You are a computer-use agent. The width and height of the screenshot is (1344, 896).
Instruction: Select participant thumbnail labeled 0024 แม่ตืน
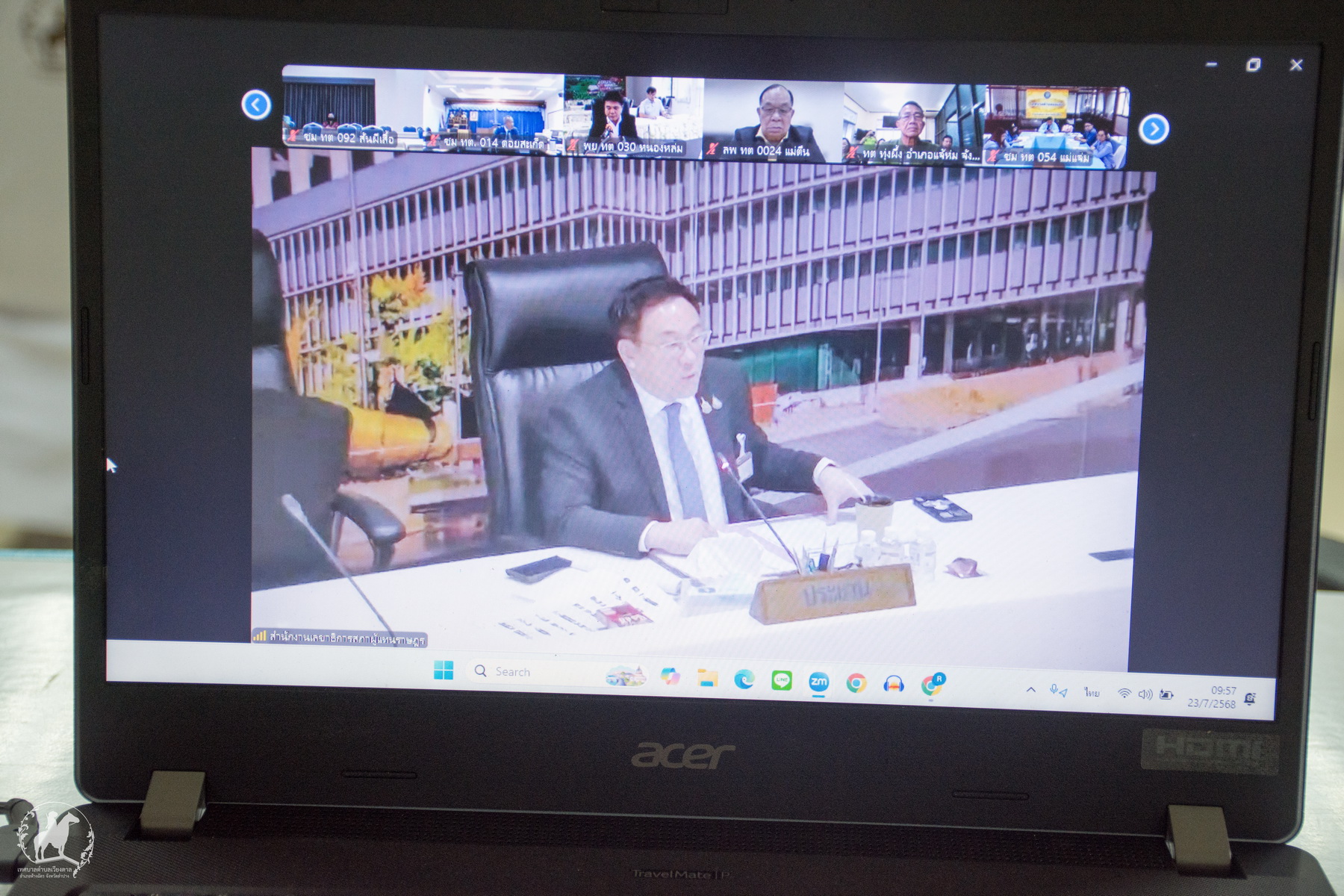[774, 119]
